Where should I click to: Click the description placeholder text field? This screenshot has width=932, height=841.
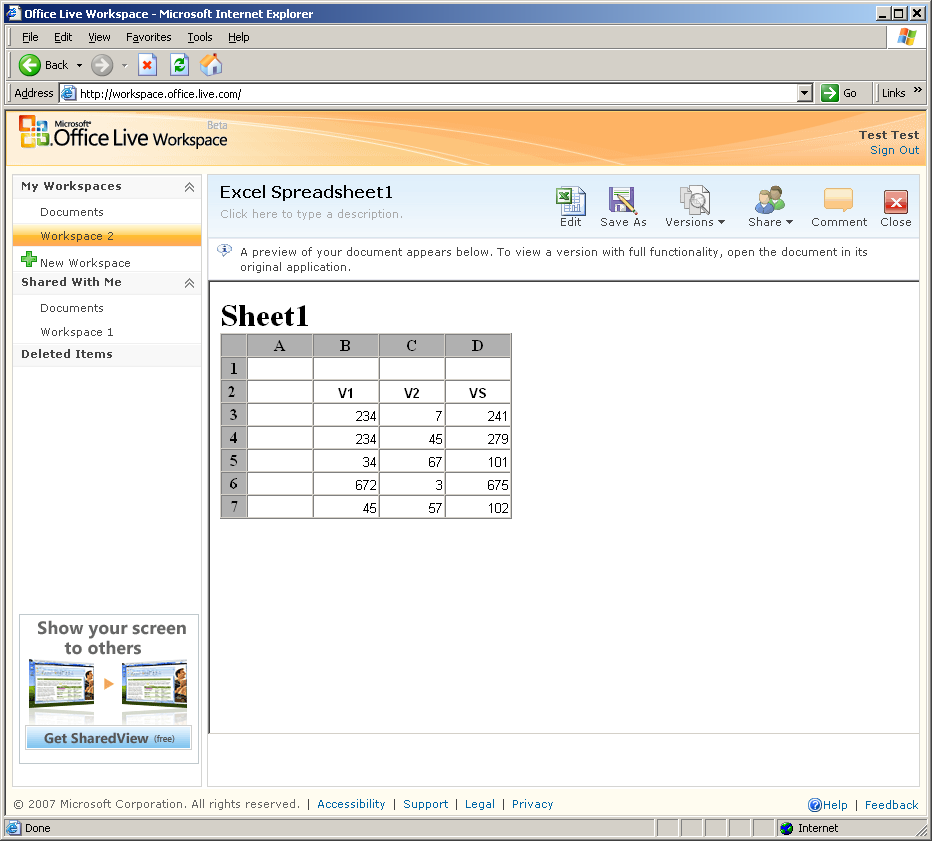[x=311, y=214]
